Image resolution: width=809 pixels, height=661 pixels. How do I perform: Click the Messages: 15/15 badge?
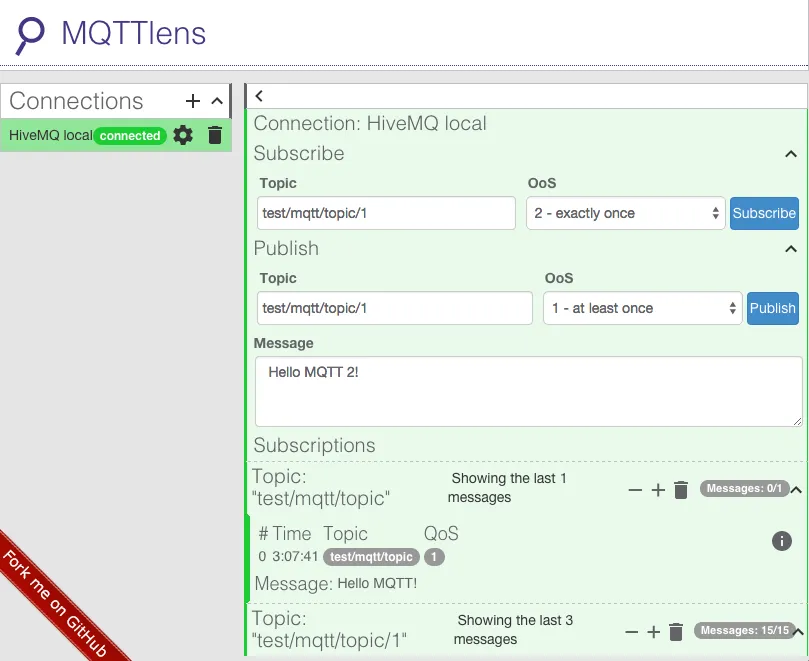pos(745,630)
